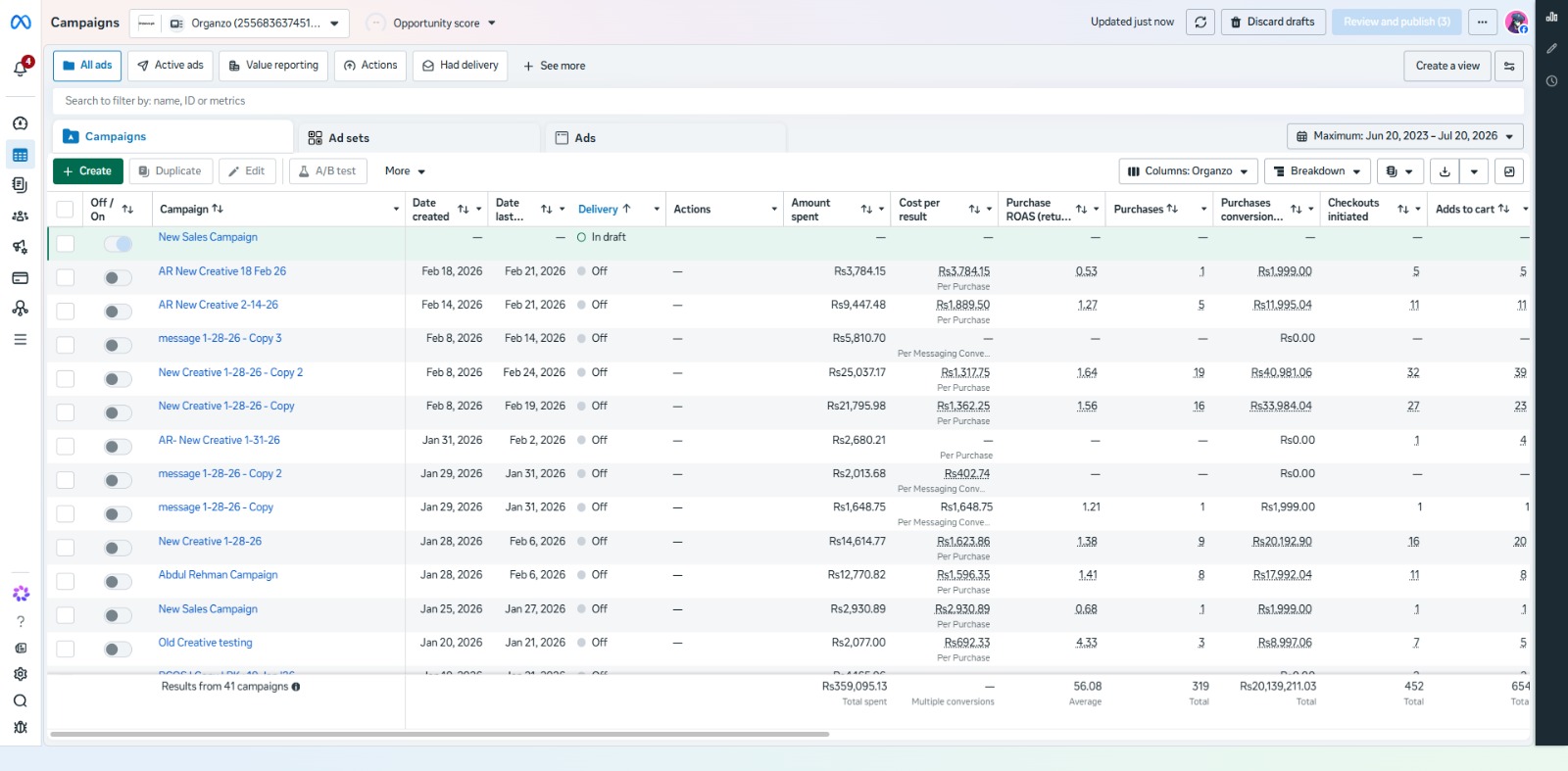
Task: Open the export download icon
Action: pos(1445,171)
